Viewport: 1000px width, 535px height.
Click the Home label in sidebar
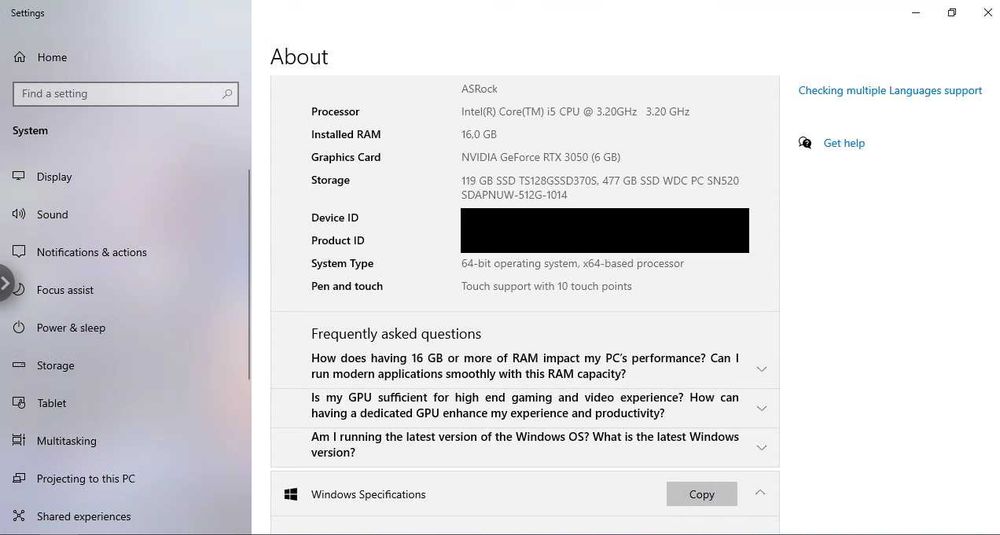(52, 57)
